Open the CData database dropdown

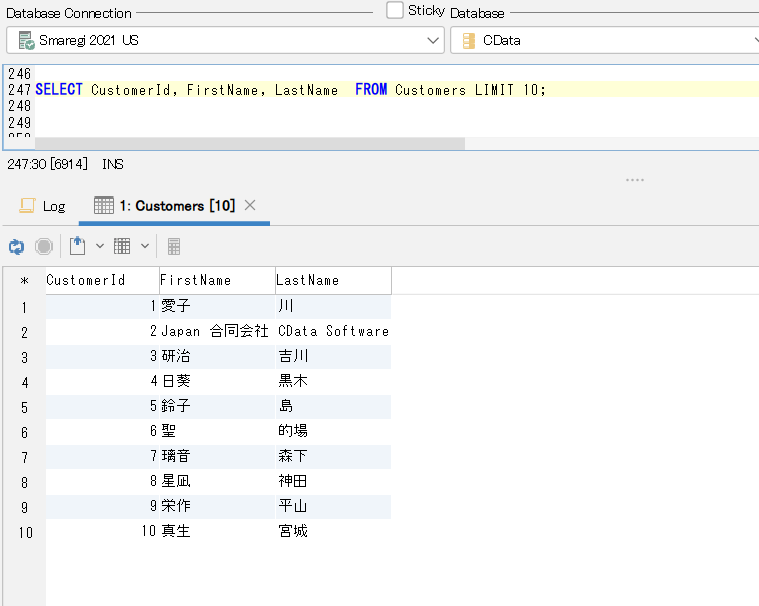[x=754, y=41]
